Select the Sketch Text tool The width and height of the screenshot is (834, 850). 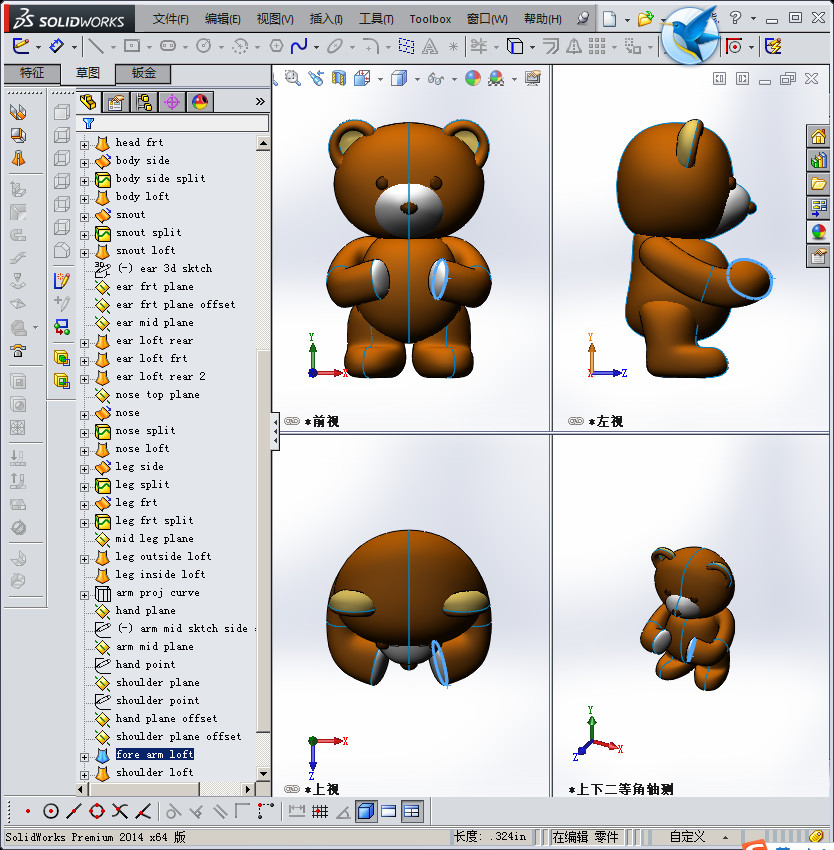pyautogui.click(x=430, y=47)
